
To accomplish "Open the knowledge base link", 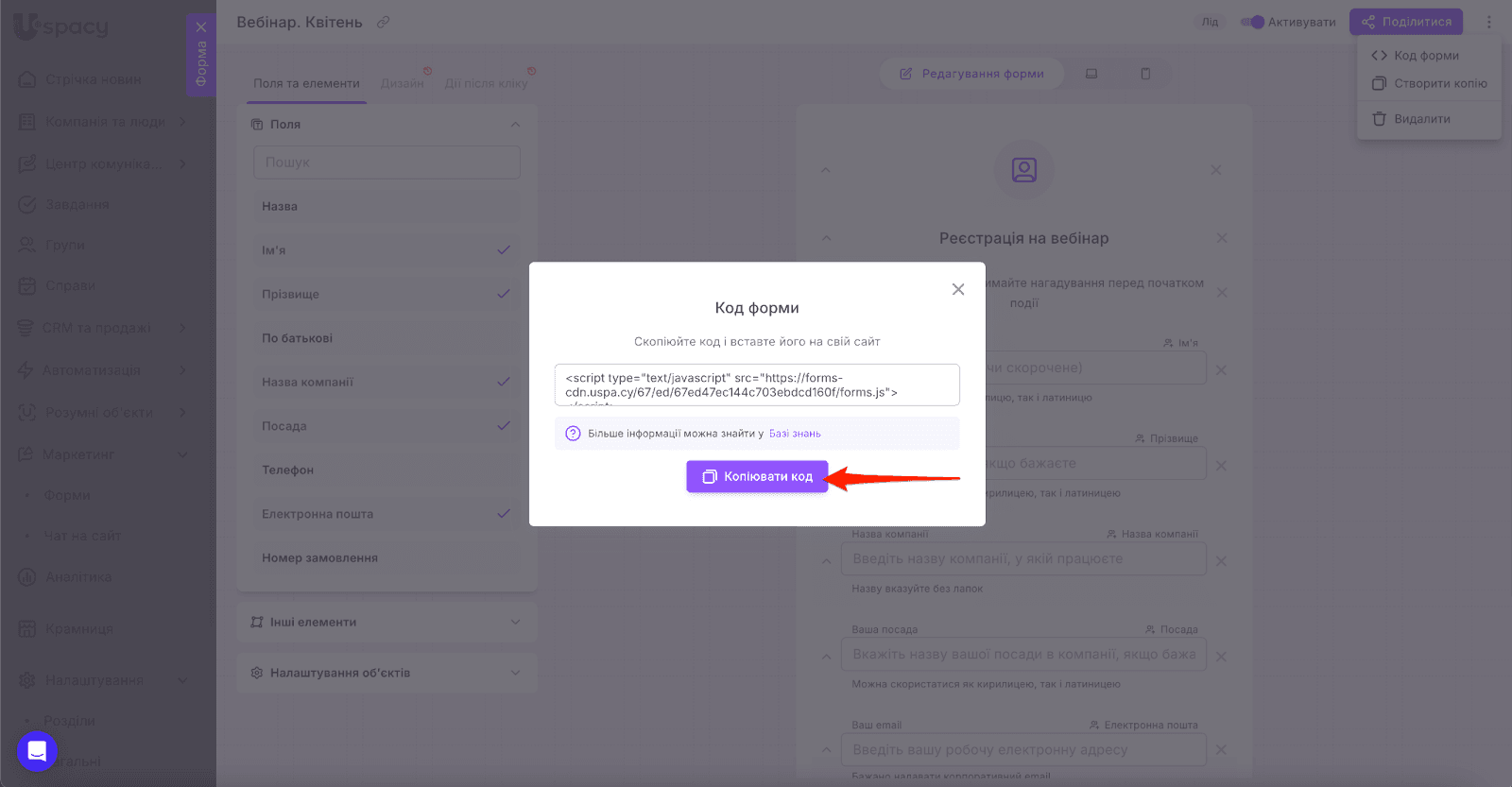I will (795, 434).
